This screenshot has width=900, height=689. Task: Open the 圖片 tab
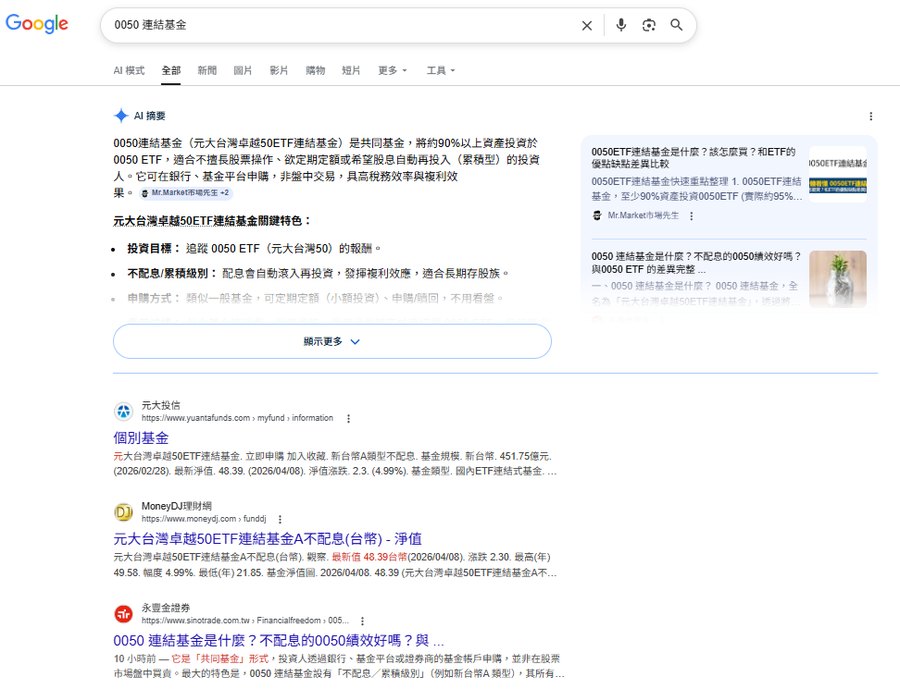pos(243,71)
